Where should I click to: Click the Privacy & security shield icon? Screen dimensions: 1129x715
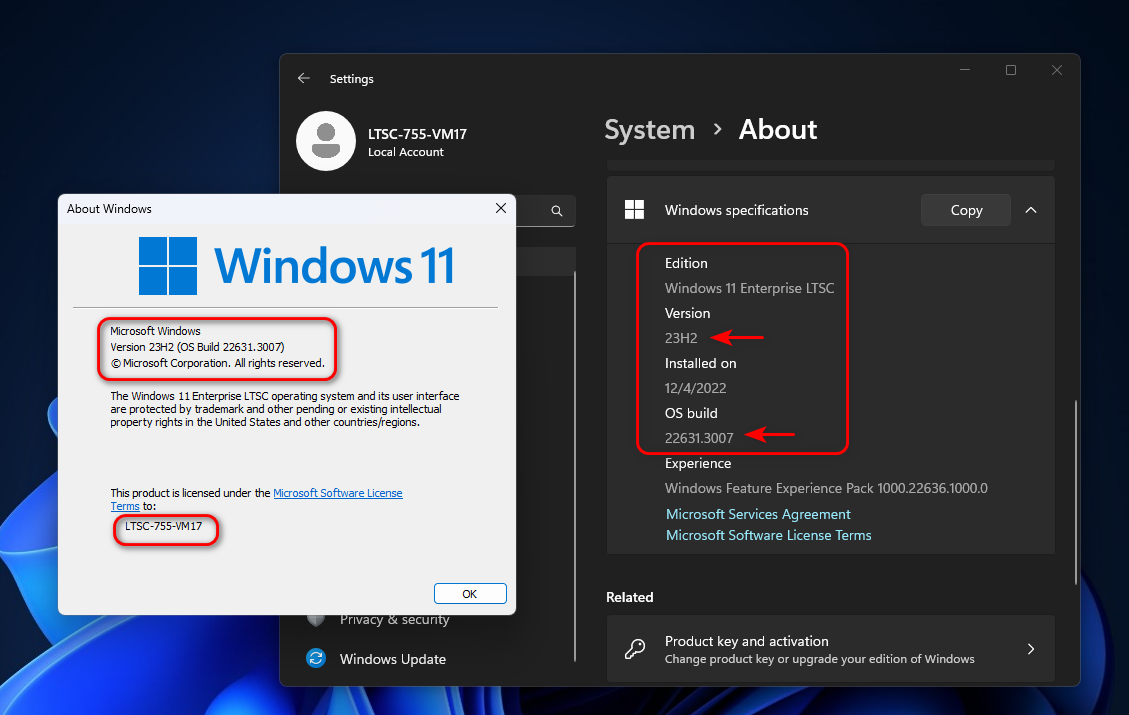(315, 620)
